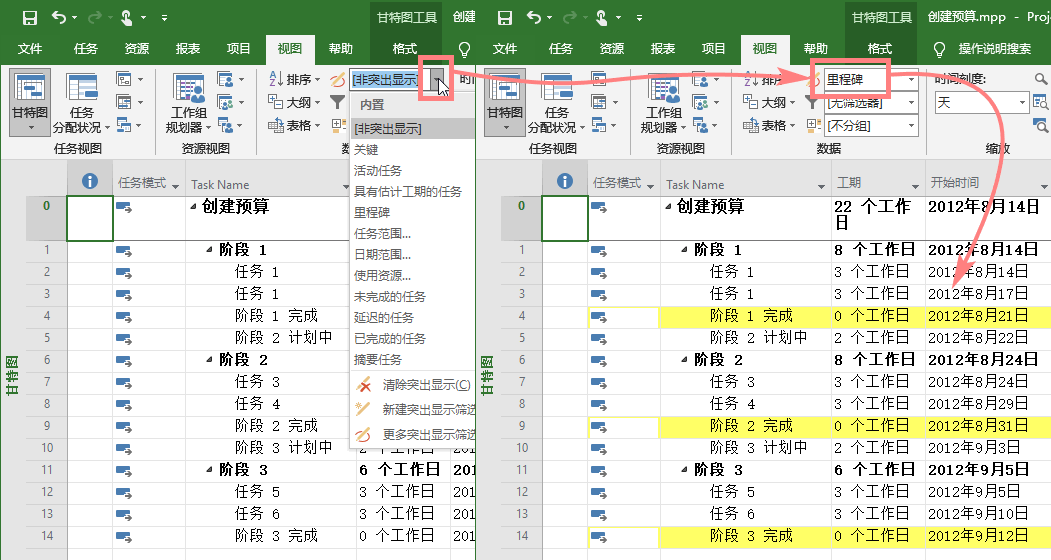Click the Tell Me lightbulb in the left window
The height and width of the screenshot is (560, 1051).
click(464, 49)
